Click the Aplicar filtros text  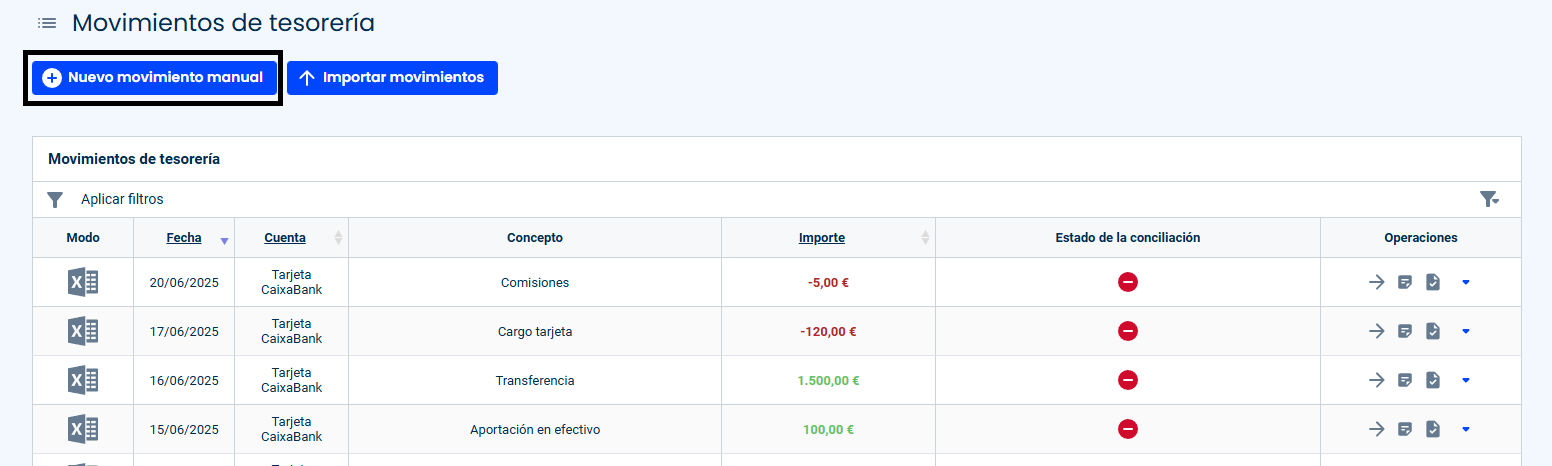(122, 199)
